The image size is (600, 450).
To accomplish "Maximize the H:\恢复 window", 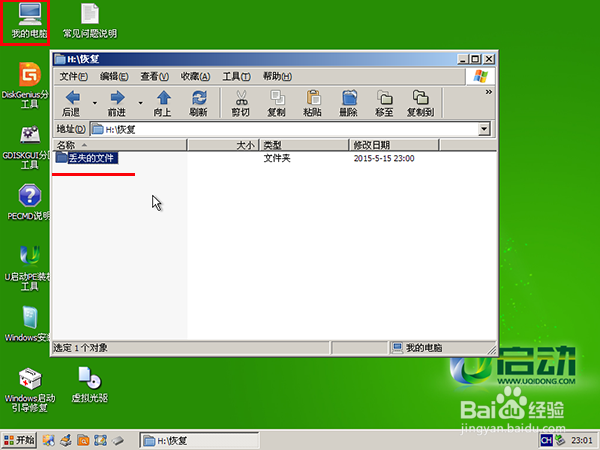I will pyautogui.click(x=475, y=59).
